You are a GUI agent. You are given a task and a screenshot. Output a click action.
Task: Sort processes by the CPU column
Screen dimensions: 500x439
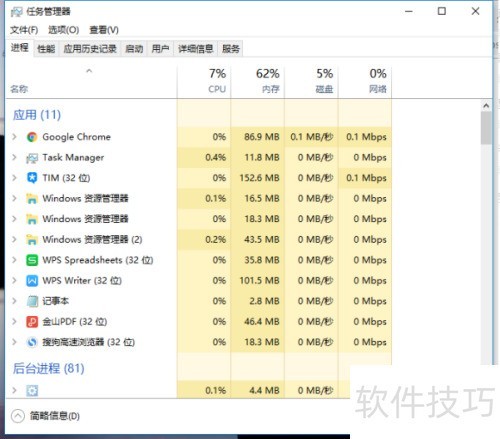(204, 82)
